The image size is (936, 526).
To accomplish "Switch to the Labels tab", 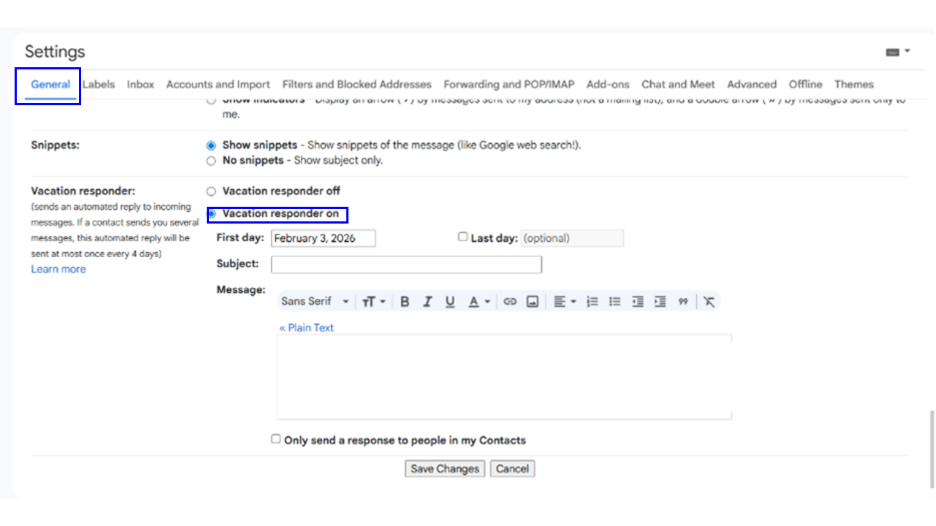I will tap(98, 84).
